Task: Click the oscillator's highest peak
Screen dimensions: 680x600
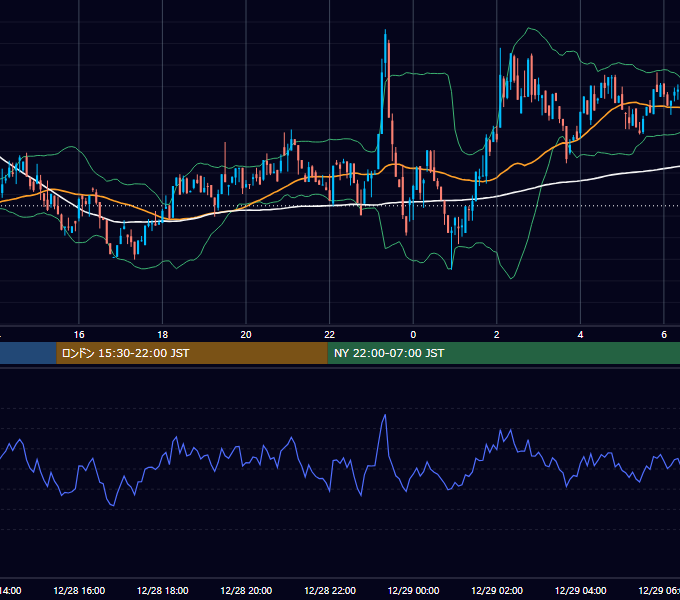Action: click(x=385, y=415)
